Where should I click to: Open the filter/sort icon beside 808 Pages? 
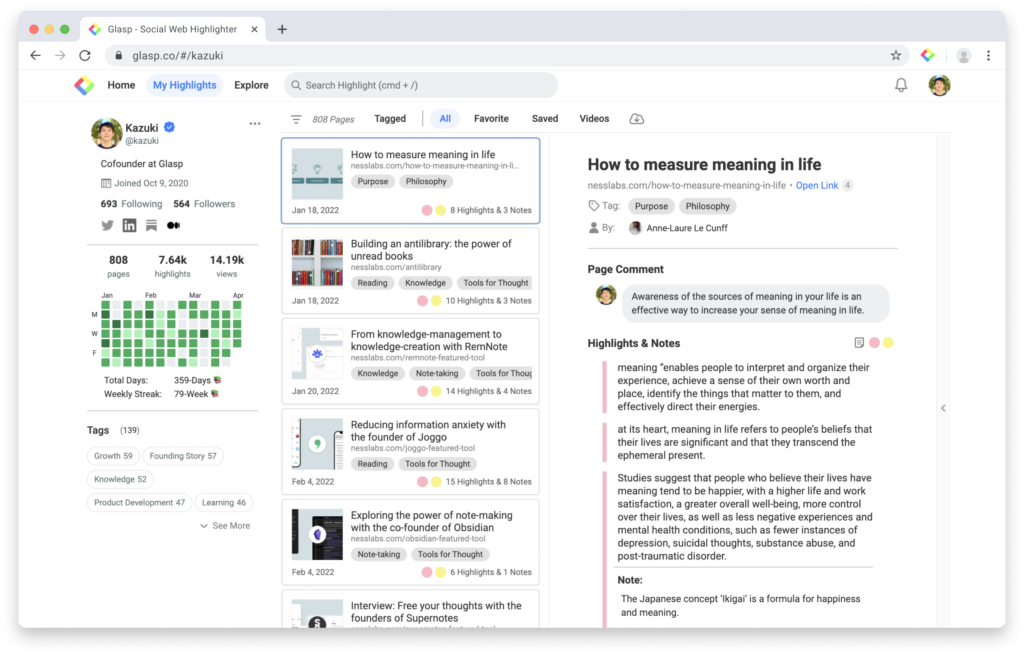click(296, 119)
